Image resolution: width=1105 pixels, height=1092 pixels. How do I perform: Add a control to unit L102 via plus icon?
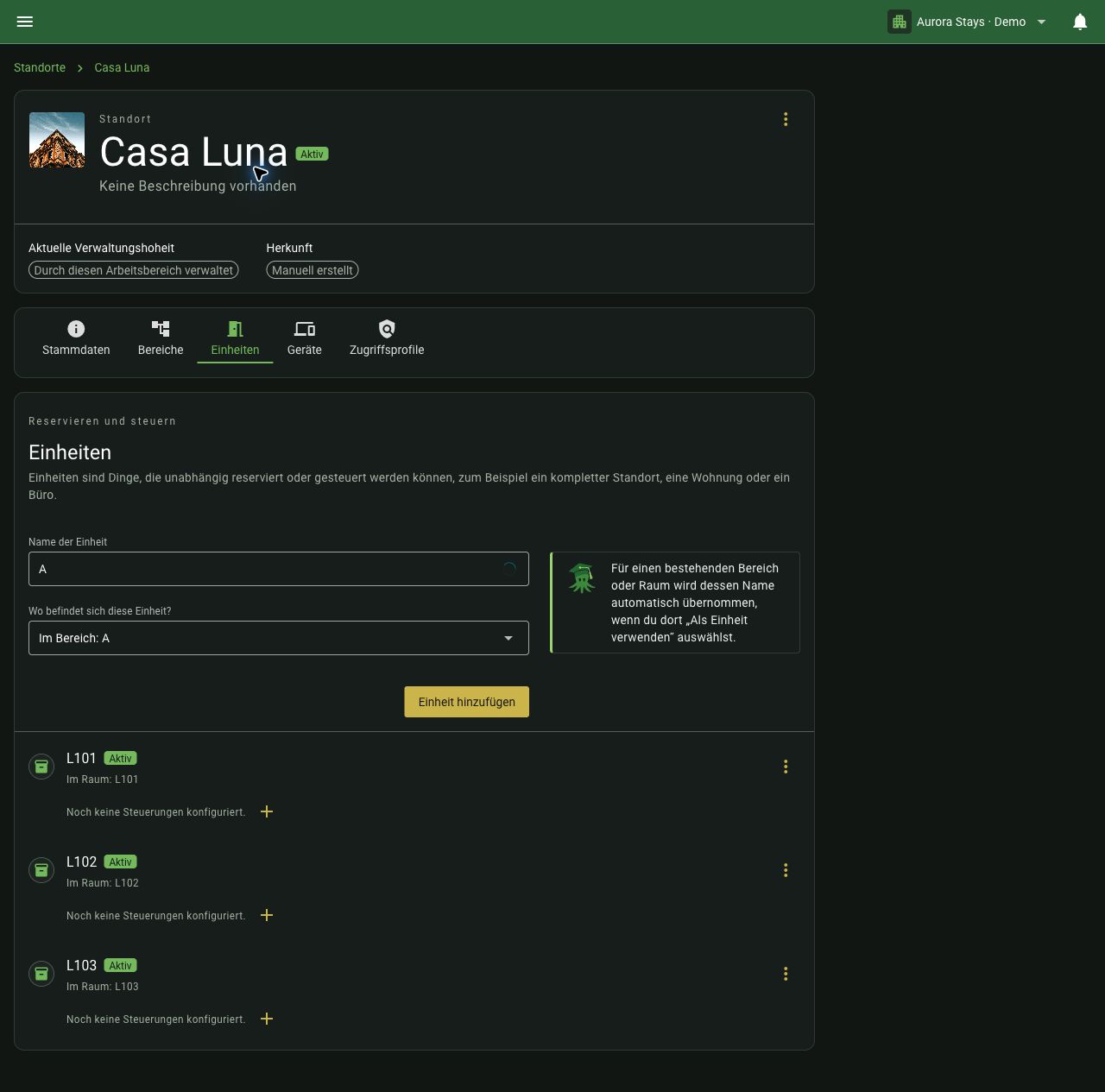(x=267, y=915)
